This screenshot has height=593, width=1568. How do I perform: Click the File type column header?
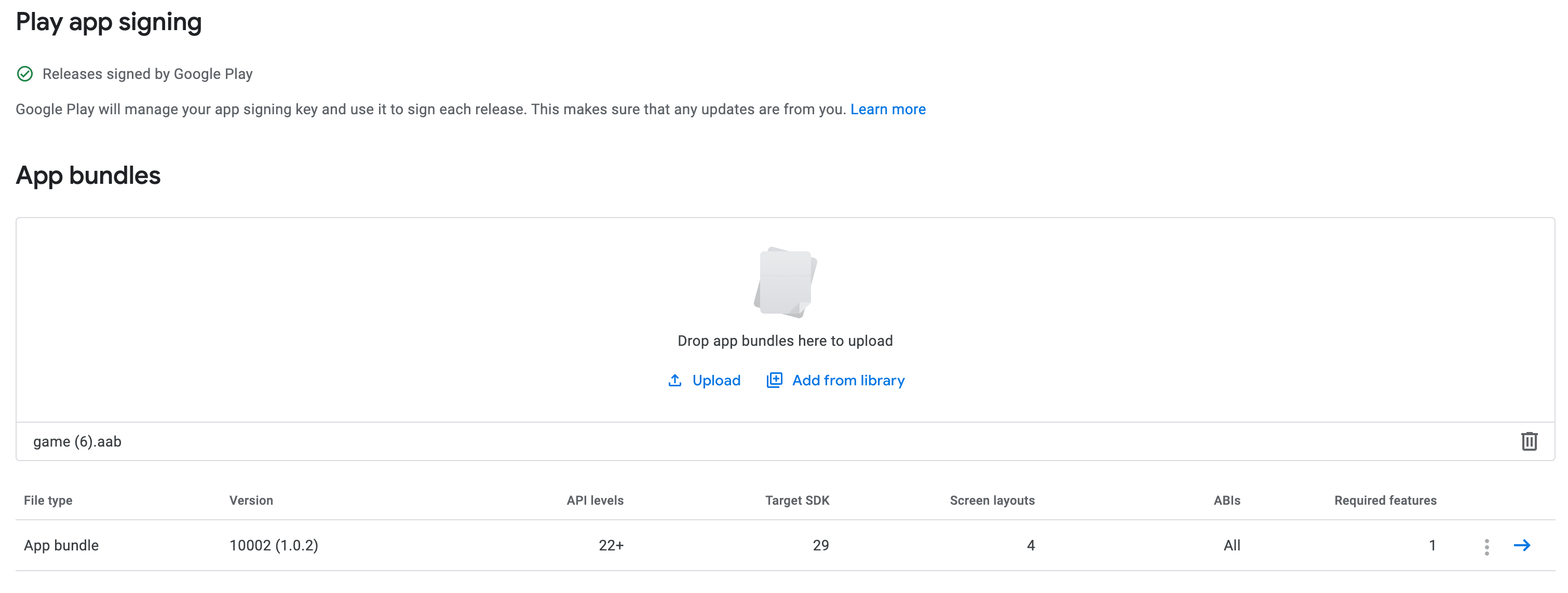[x=48, y=501]
